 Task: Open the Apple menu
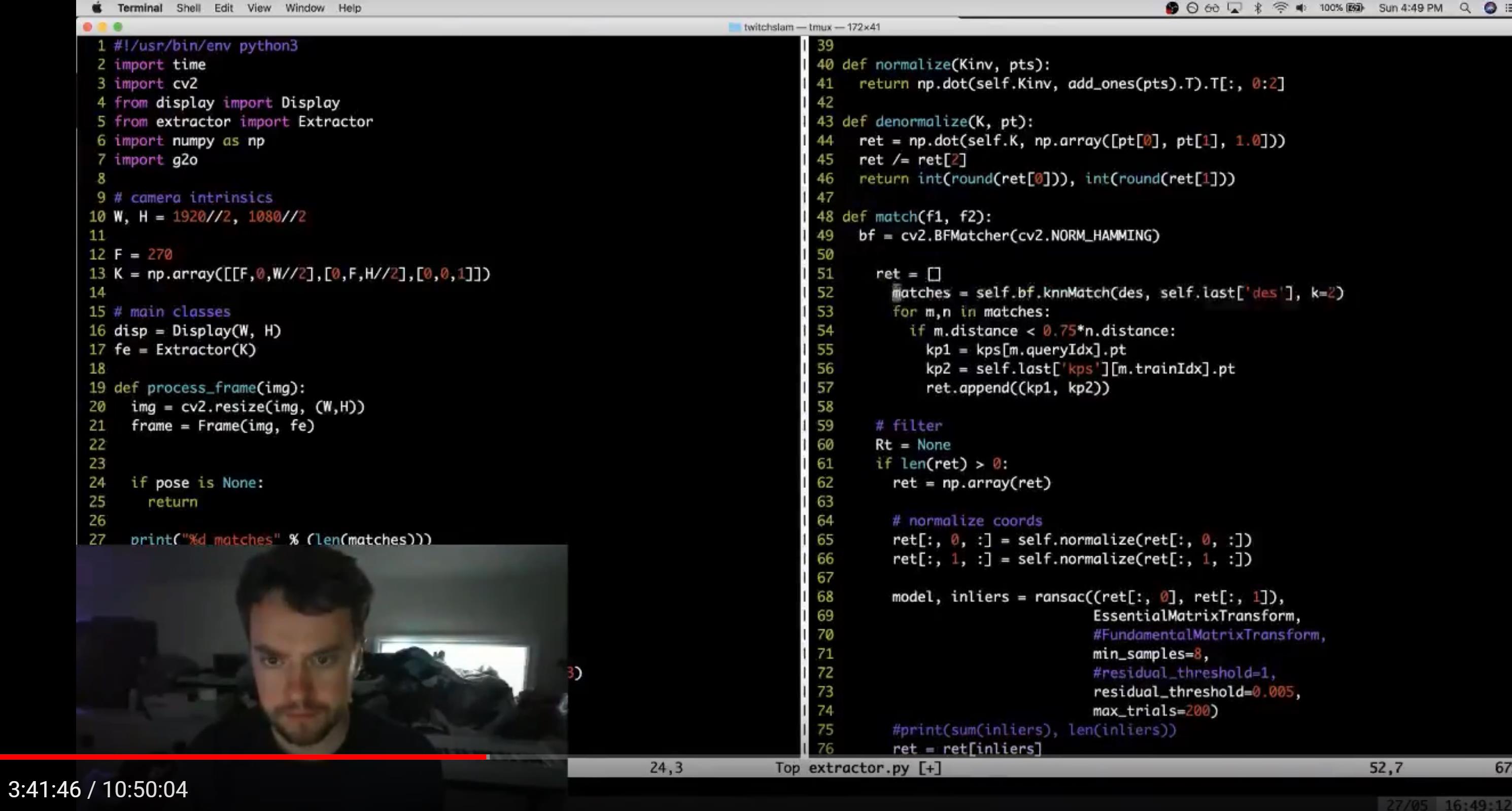(x=97, y=8)
